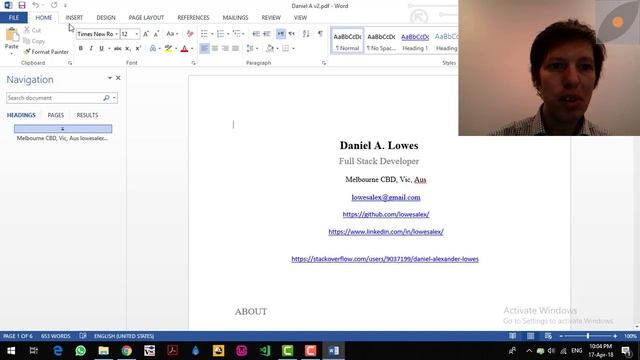Align text left
Viewport: 640px width, 360px height.
coord(204,49)
